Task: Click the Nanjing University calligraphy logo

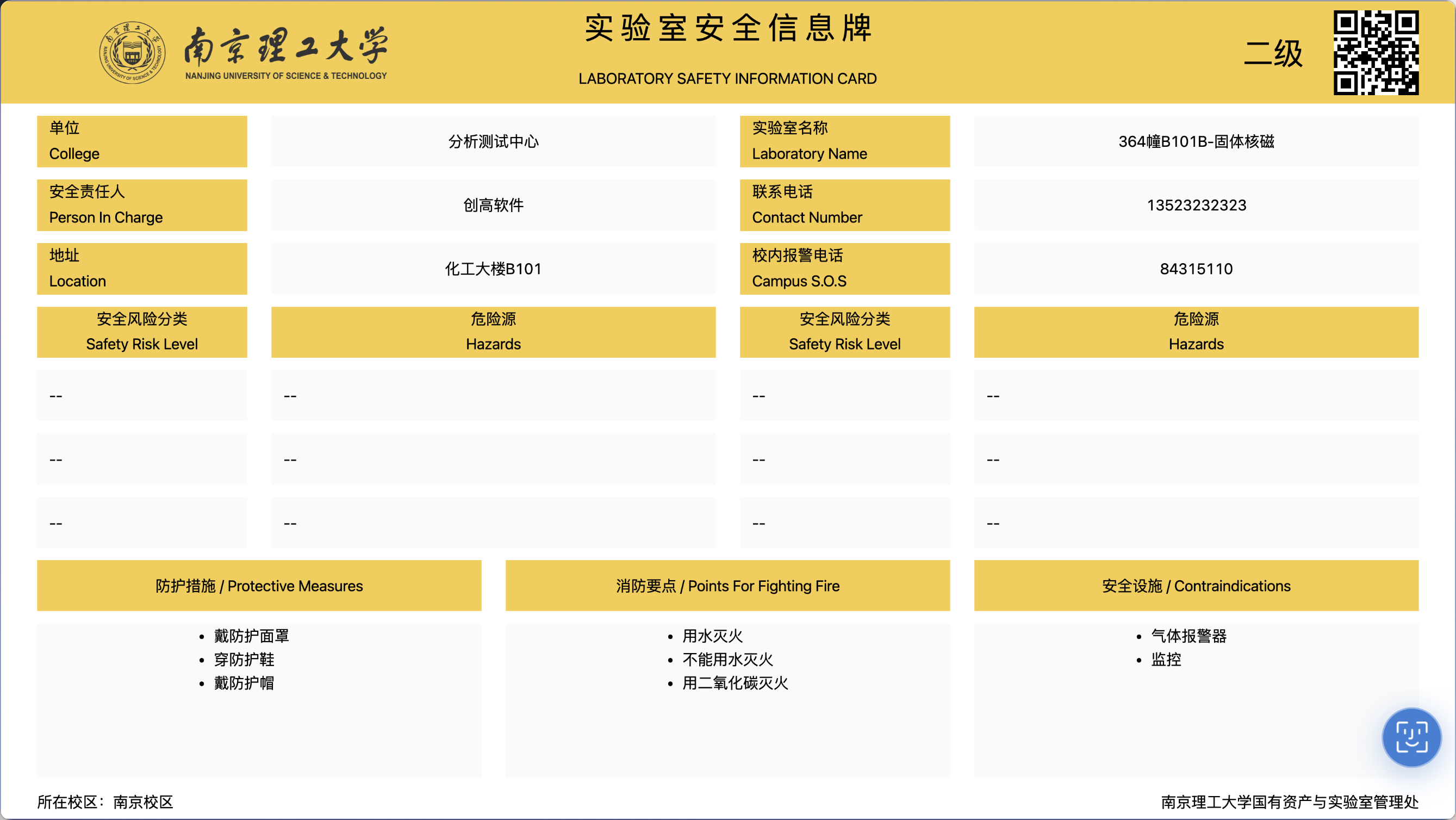Action: (x=286, y=46)
